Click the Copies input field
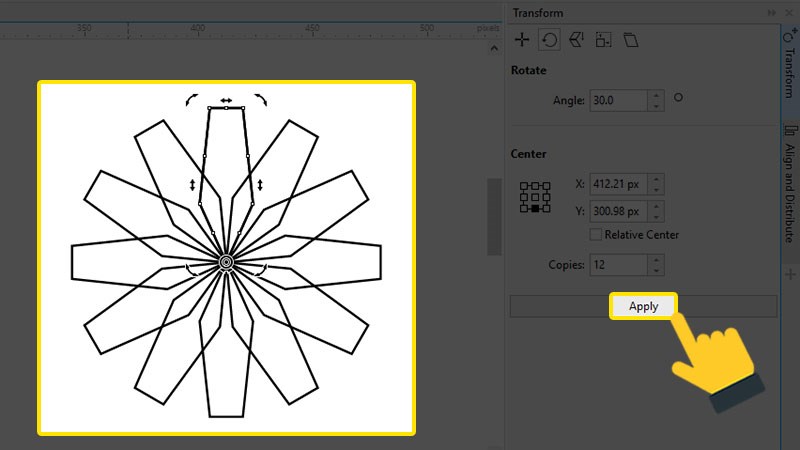Image resolution: width=800 pixels, height=450 pixels. [x=618, y=265]
